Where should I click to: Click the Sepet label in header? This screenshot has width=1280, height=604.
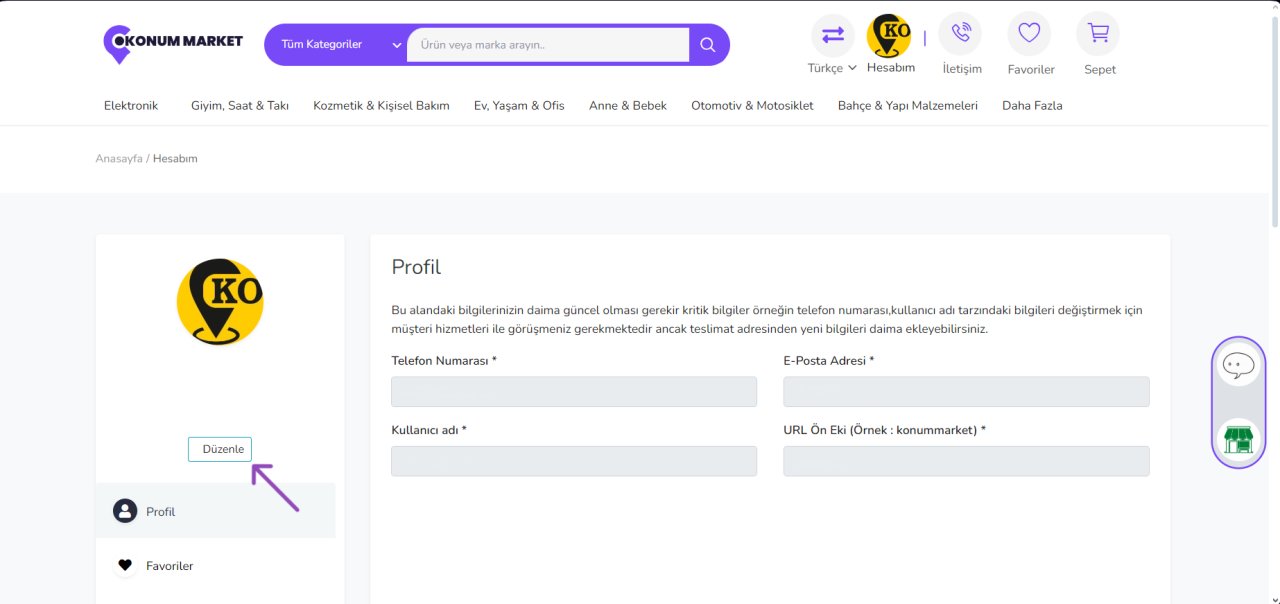click(x=1100, y=69)
